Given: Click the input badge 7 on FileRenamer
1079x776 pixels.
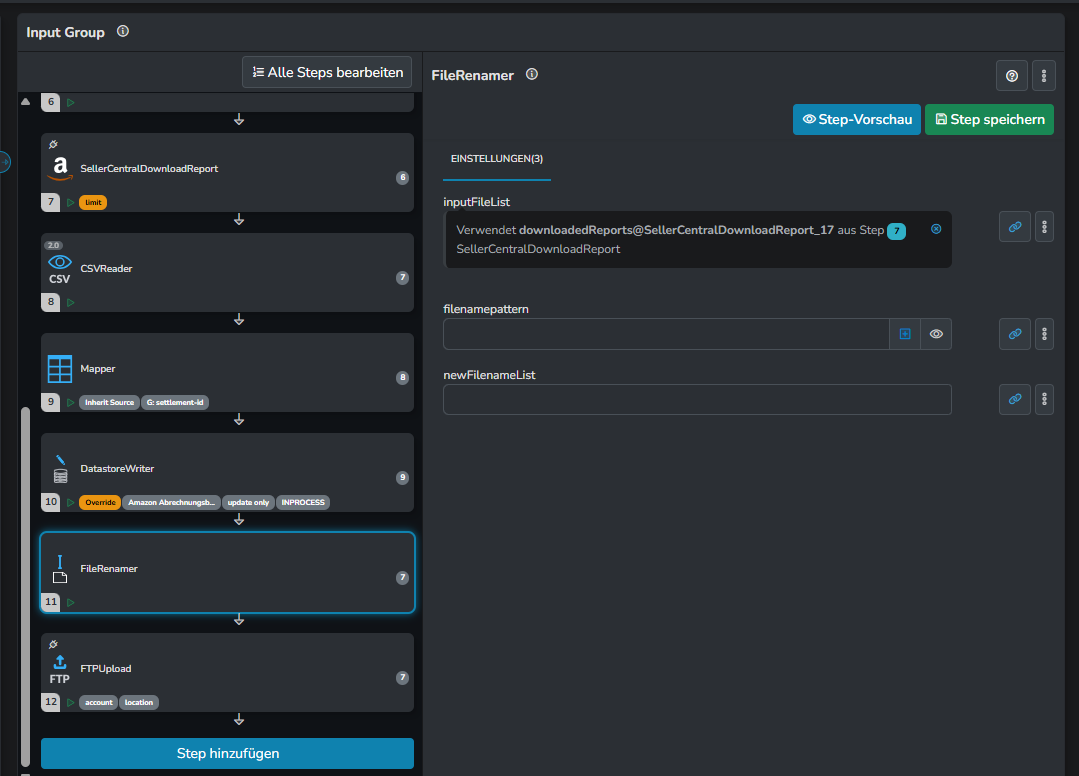Looking at the screenshot, I should [403, 578].
